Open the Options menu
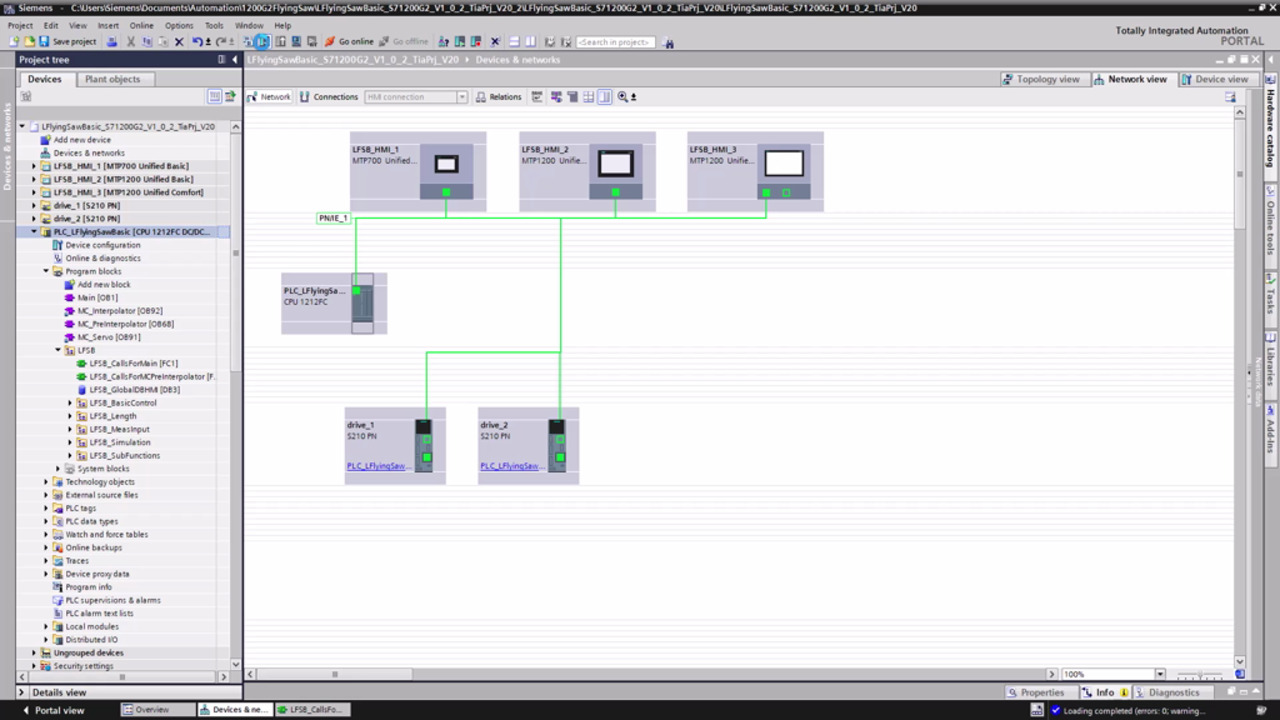Image resolution: width=1280 pixels, height=720 pixels. click(179, 25)
